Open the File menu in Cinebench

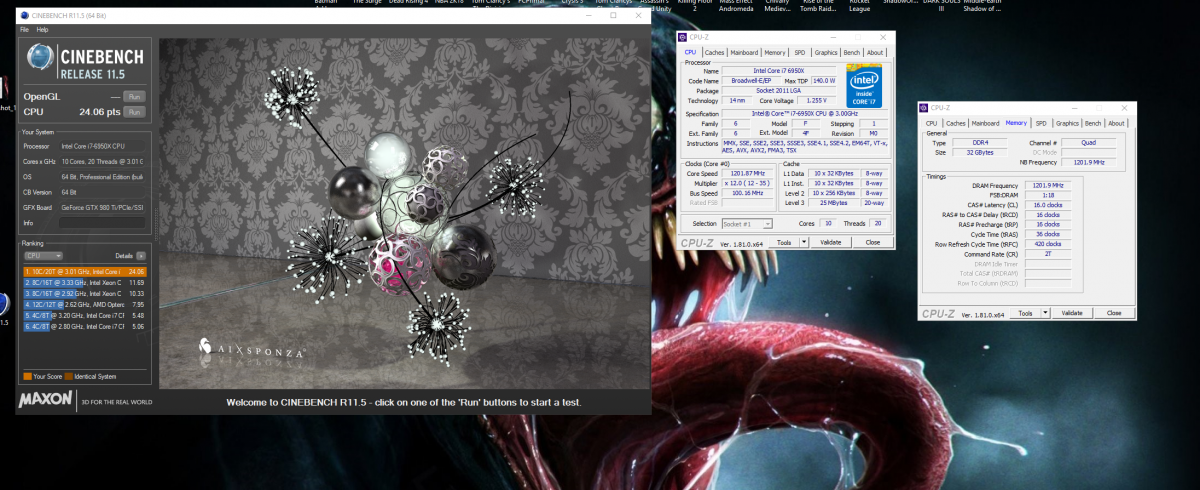25,30
